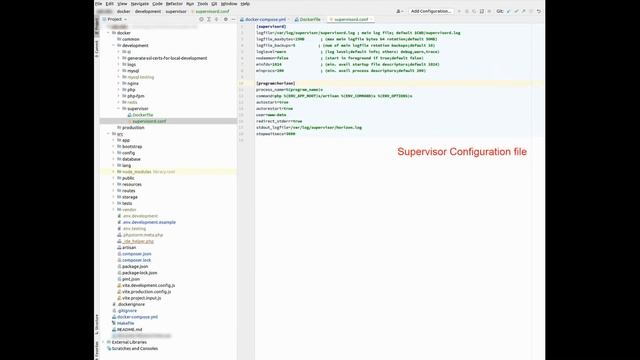Open the Structure tool window side tab

(x=97, y=325)
